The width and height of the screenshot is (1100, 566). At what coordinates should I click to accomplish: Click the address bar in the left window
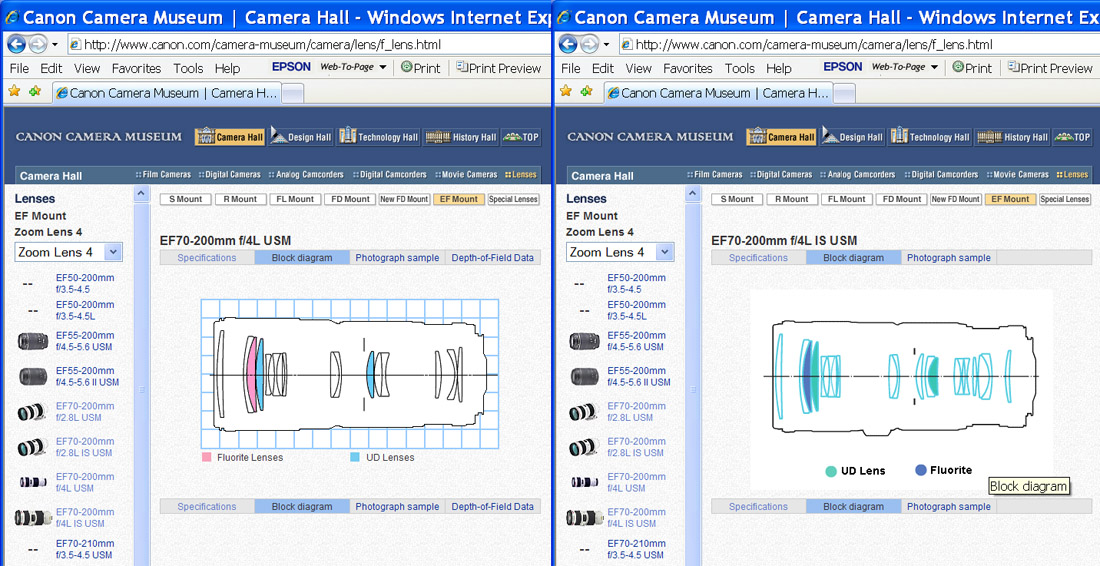pos(309,45)
